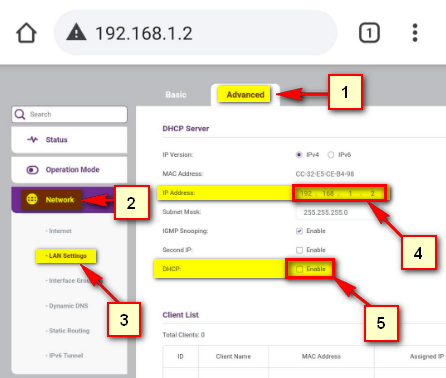Image resolution: width=446 pixels, height=378 pixels.
Task: Toggle the DHCP Enable checkbox
Action: click(x=299, y=269)
